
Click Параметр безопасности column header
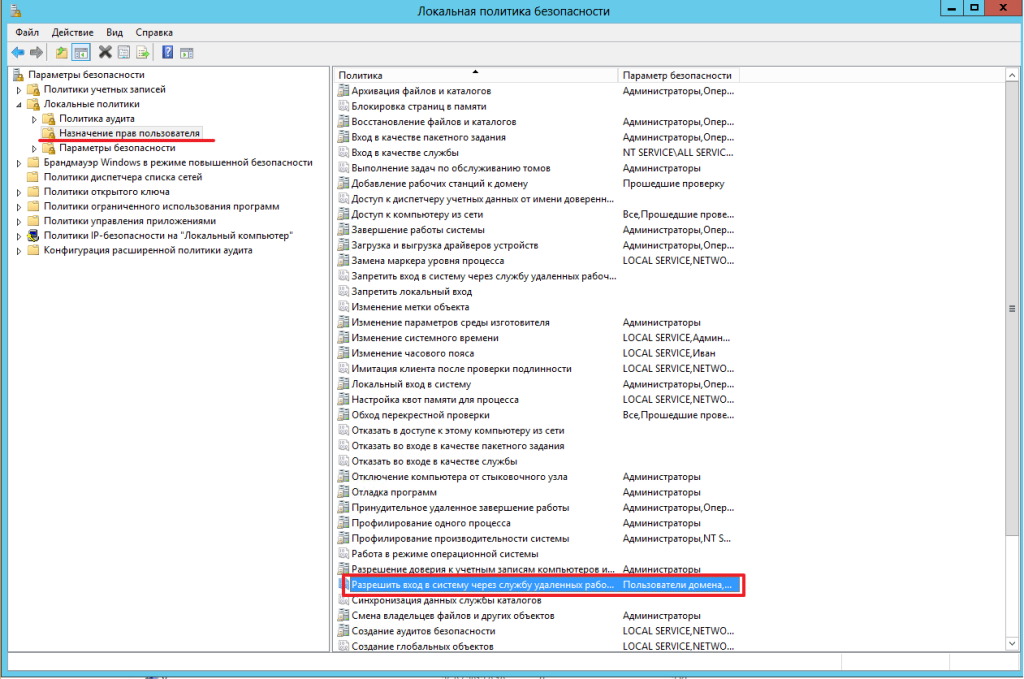(677, 76)
